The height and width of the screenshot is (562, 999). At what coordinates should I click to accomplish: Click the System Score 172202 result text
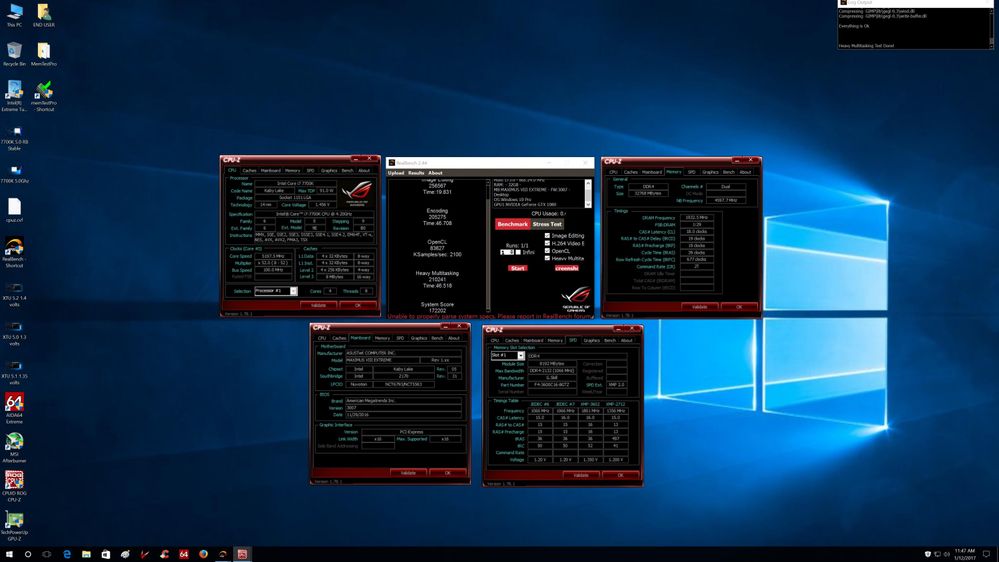point(437,308)
